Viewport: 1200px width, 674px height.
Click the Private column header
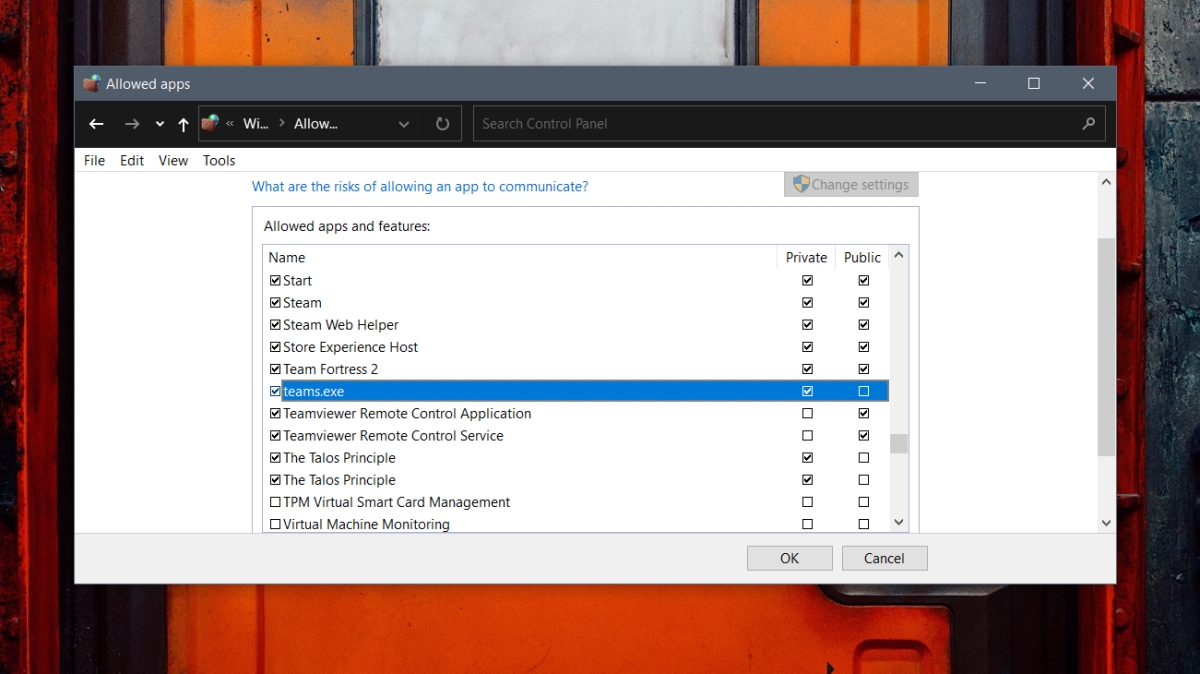tap(806, 257)
